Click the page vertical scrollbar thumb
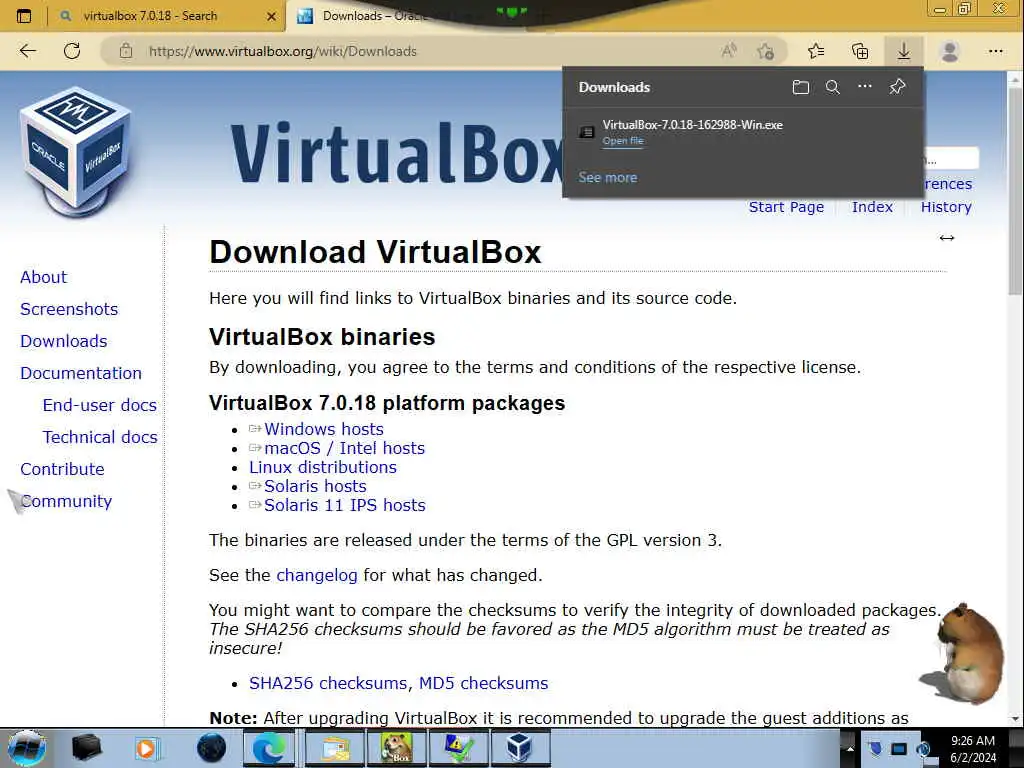 pos(1015,189)
